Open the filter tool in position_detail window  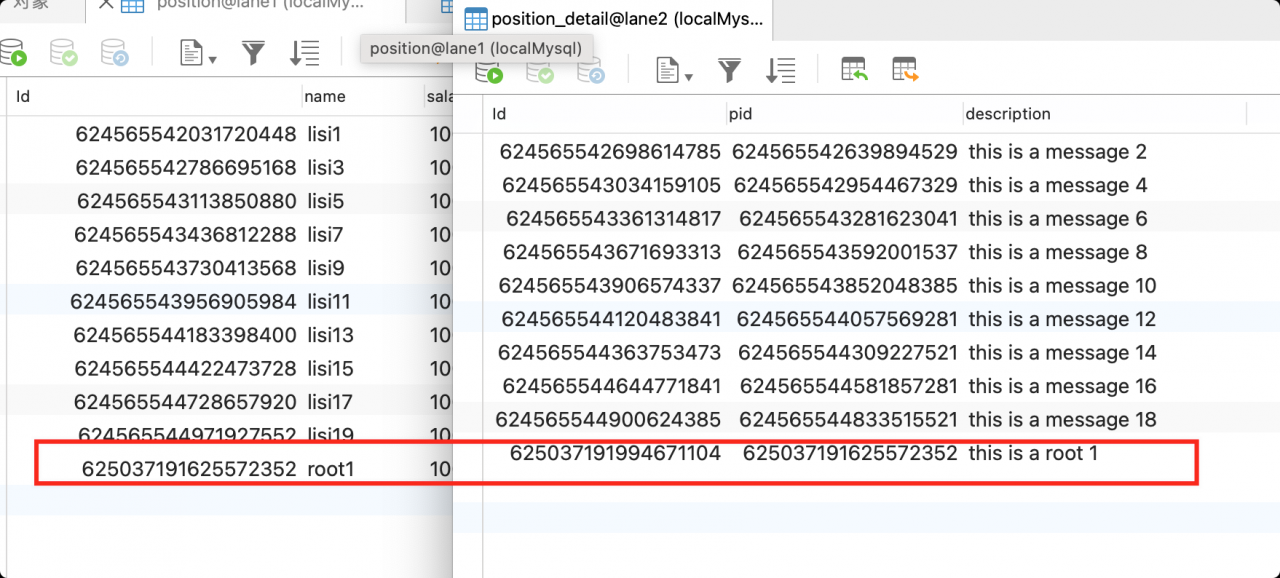point(730,70)
